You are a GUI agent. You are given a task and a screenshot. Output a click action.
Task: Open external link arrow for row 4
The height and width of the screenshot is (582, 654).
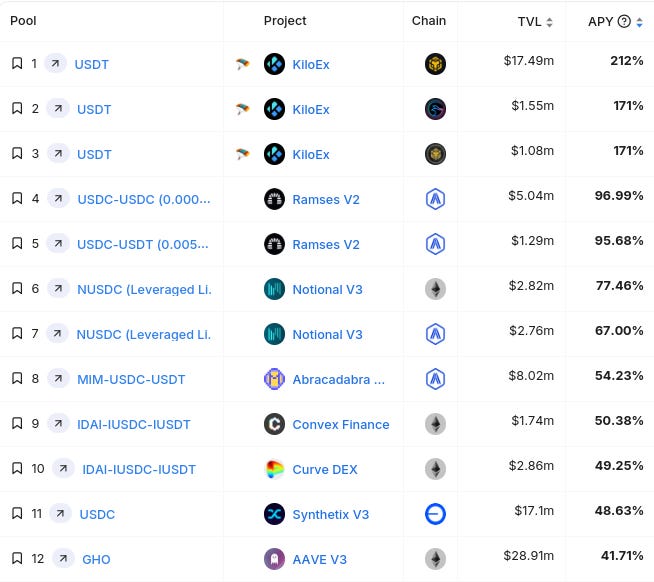58,199
